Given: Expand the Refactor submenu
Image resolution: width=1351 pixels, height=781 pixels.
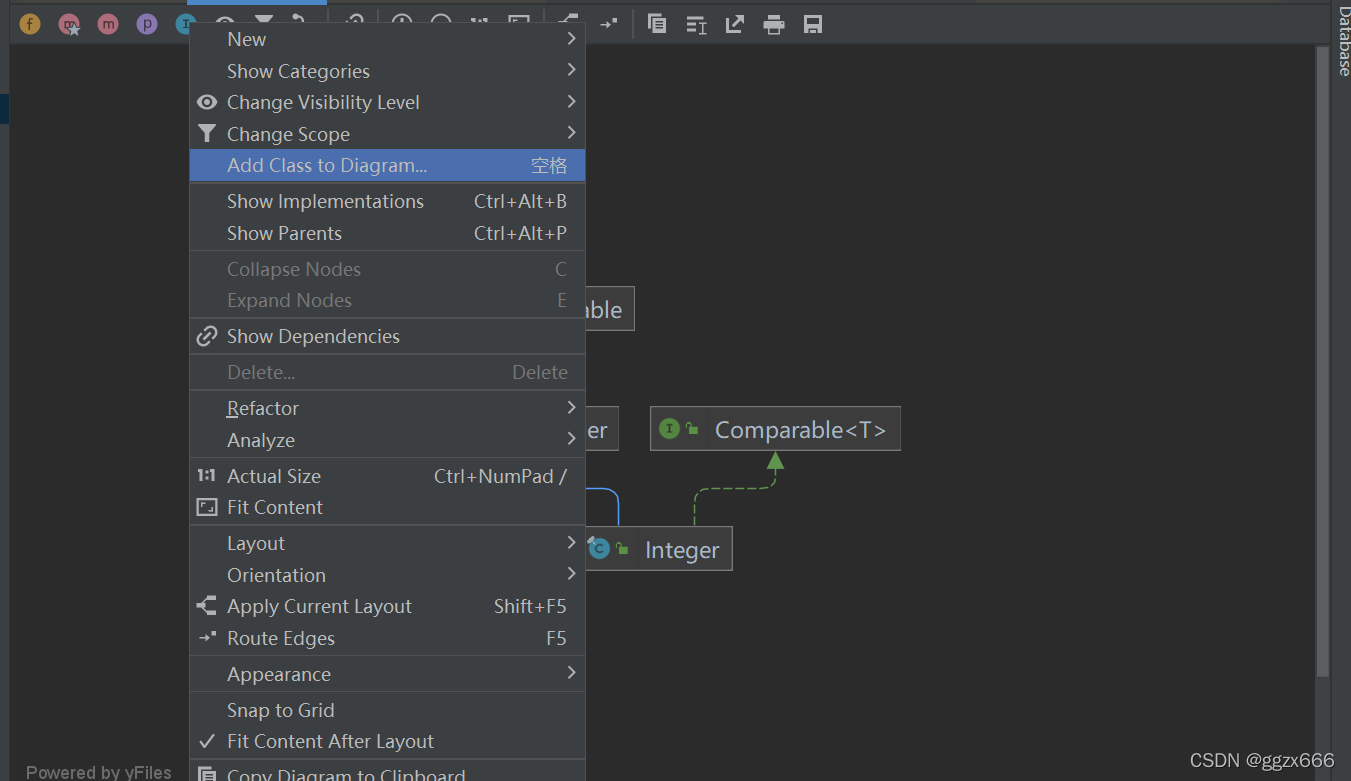Looking at the screenshot, I should click(x=387, y=408).
